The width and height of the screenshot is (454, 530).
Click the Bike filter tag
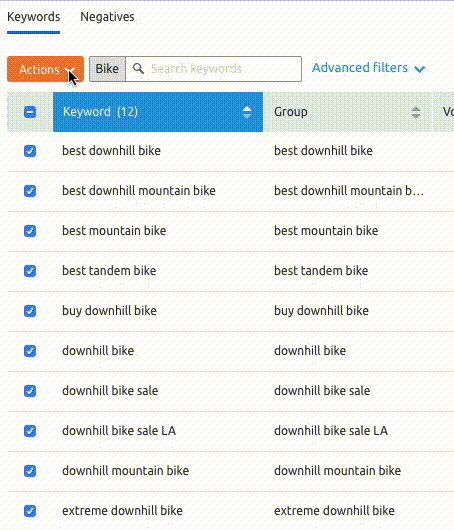pos(107,69)
